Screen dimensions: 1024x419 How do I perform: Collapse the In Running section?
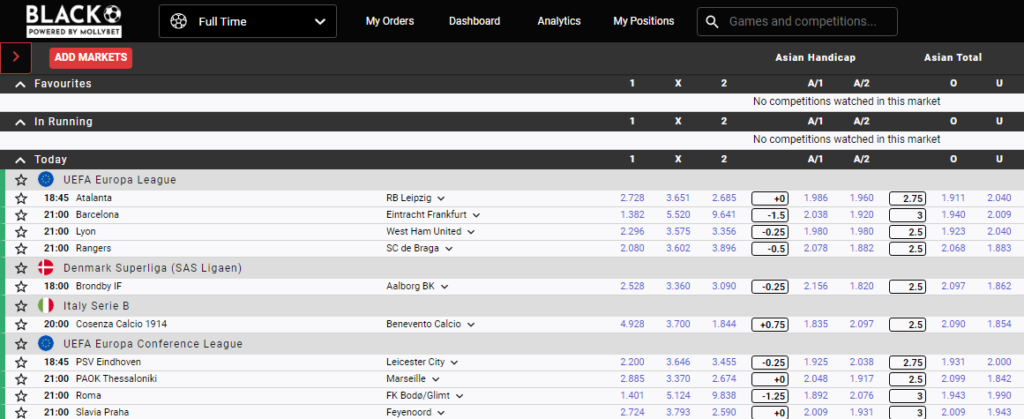(x=21, y=122)
